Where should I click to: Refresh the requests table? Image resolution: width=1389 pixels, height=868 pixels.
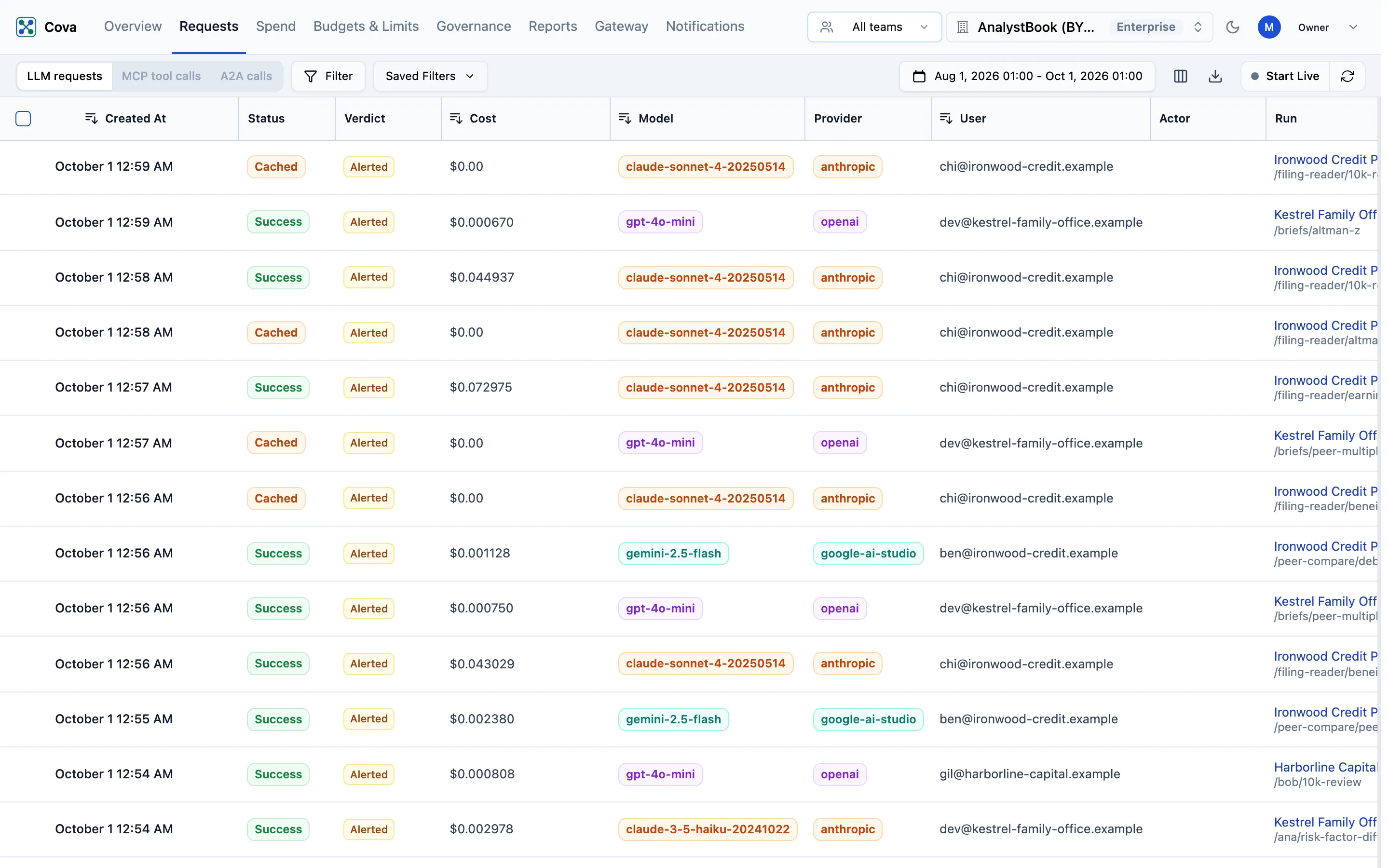point(1347,76)
